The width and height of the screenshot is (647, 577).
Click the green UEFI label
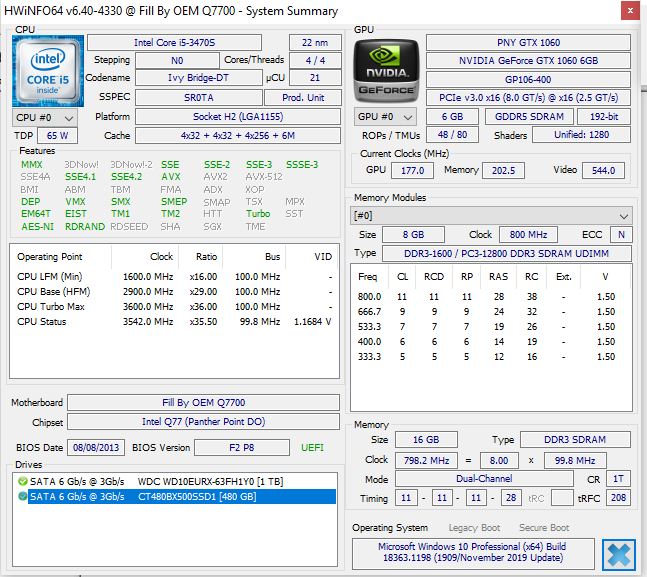point(312,447)
